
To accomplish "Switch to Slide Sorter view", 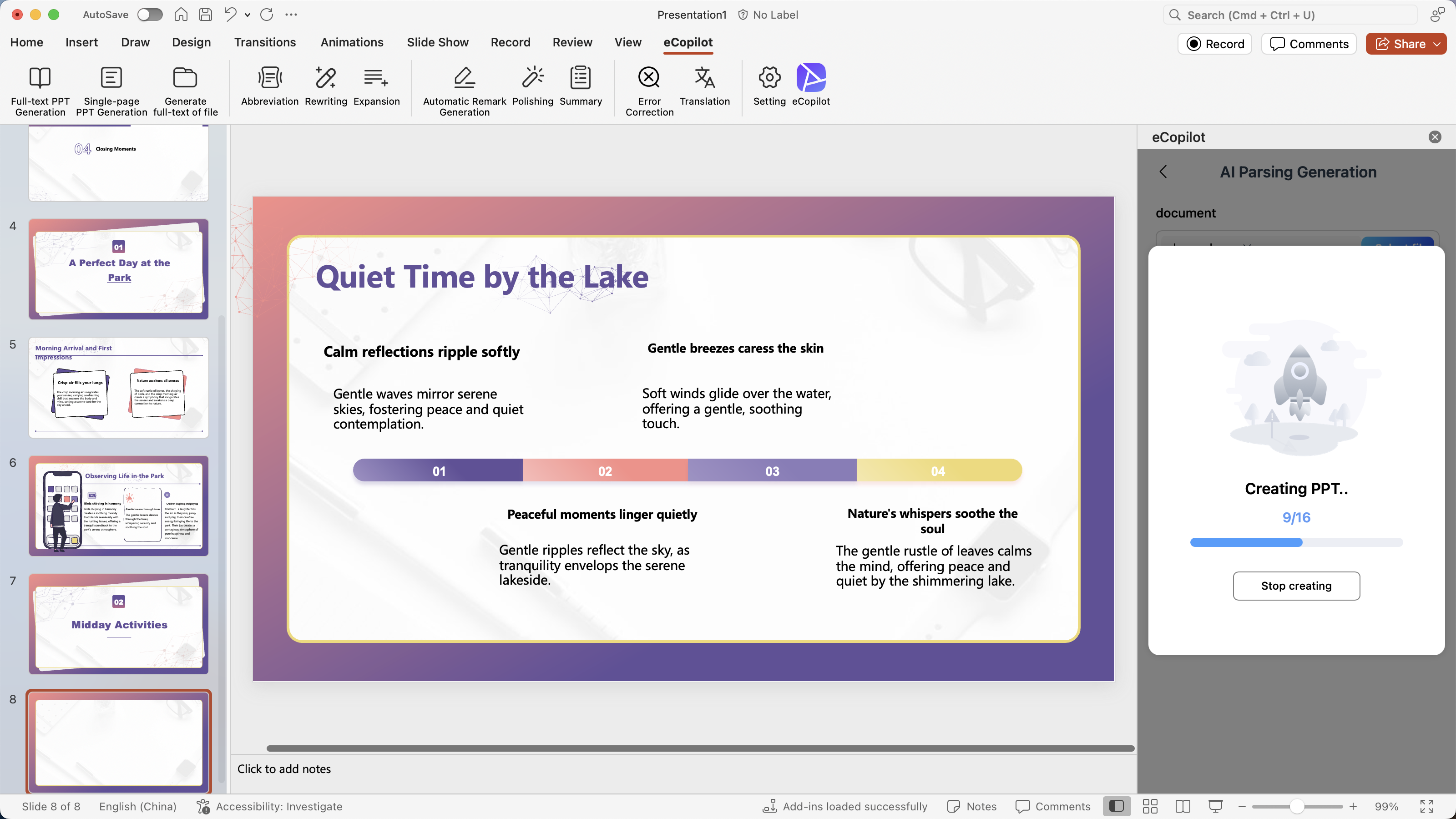I will coord(1150,807).
